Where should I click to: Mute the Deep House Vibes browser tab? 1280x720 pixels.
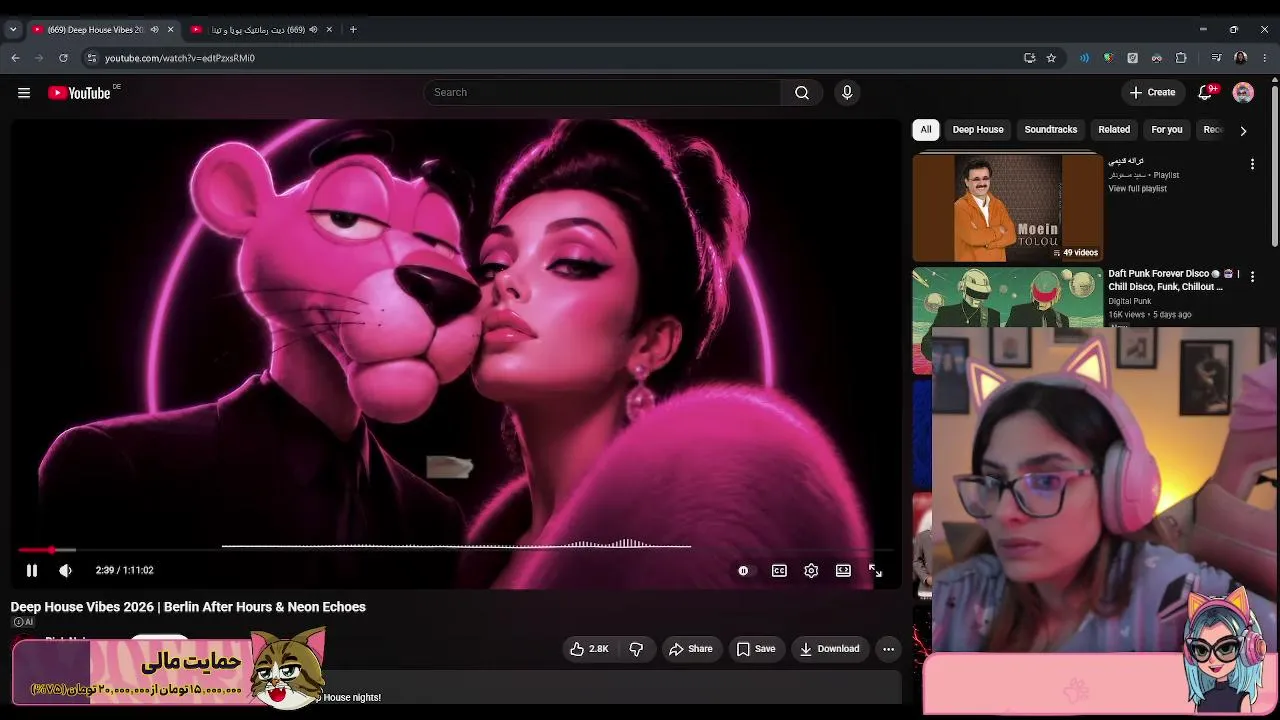click(154, 30)
